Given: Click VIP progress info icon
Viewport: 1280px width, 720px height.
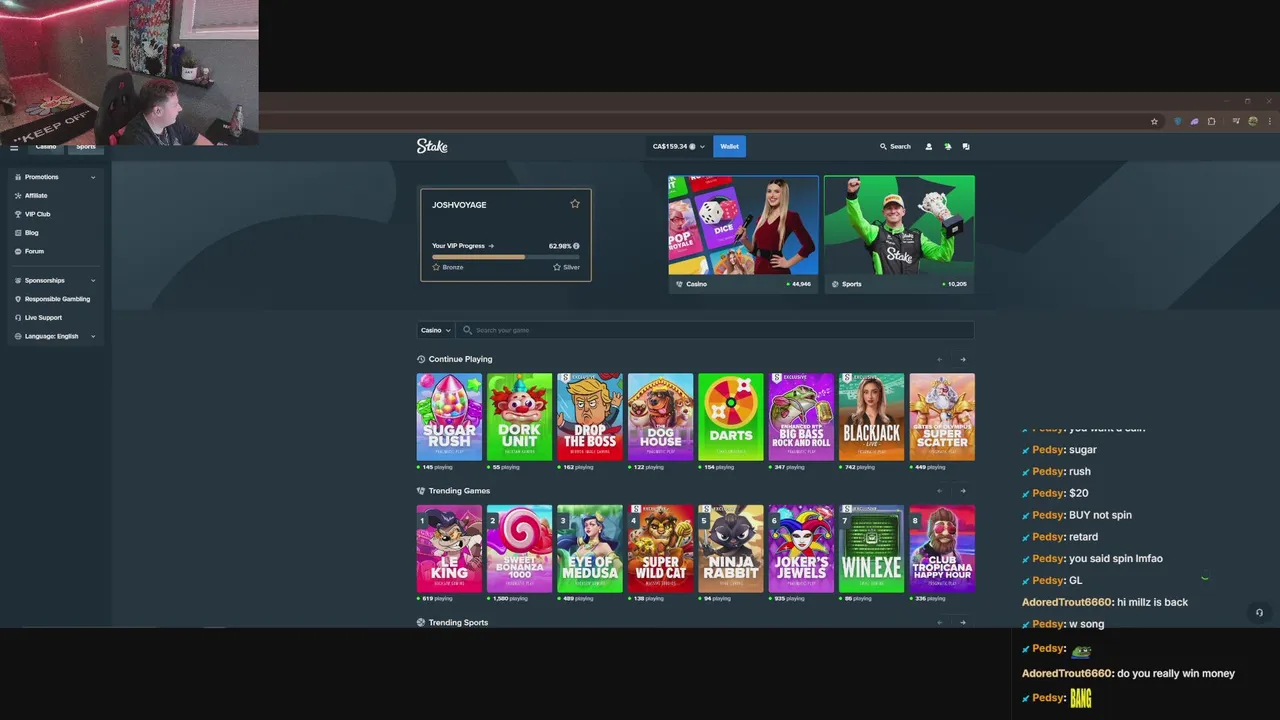Looking at the screenshot, I should click(x=576, y=246).
